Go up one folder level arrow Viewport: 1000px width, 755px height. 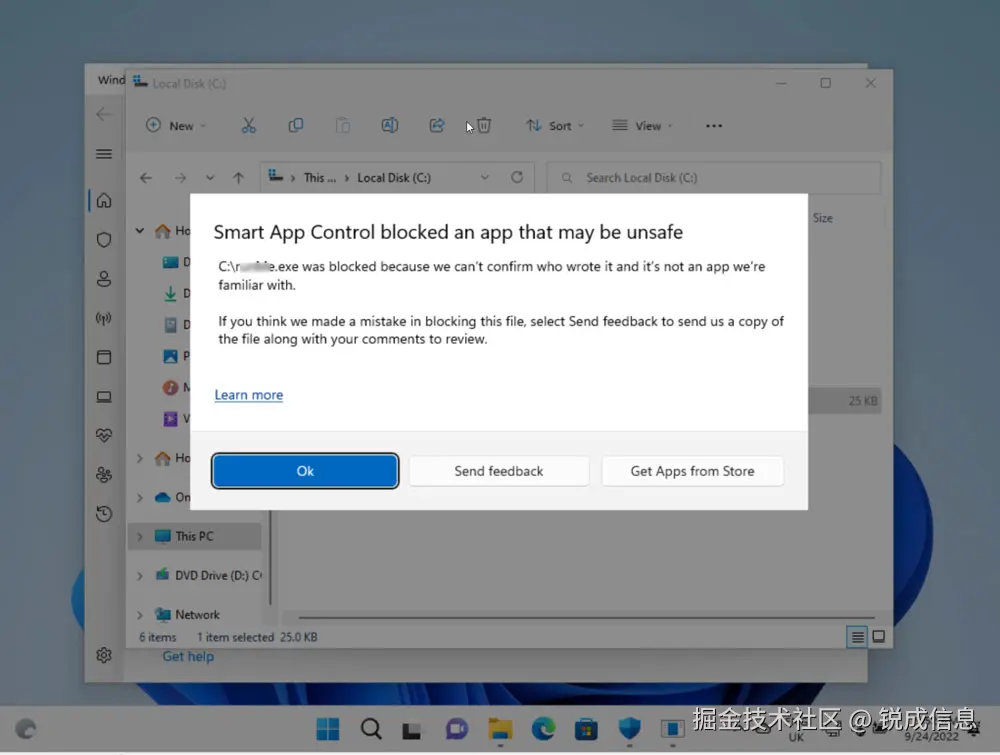(239, 178)
